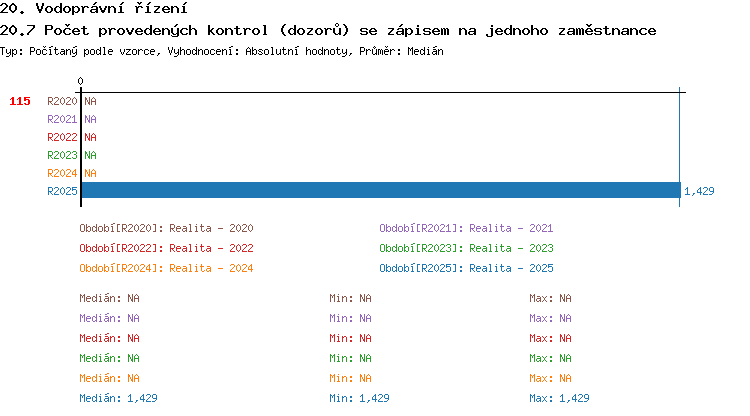Click the blue Max: 1,429 statistic
This screenshot has height=416, width=750.
[x=559, y=398]
